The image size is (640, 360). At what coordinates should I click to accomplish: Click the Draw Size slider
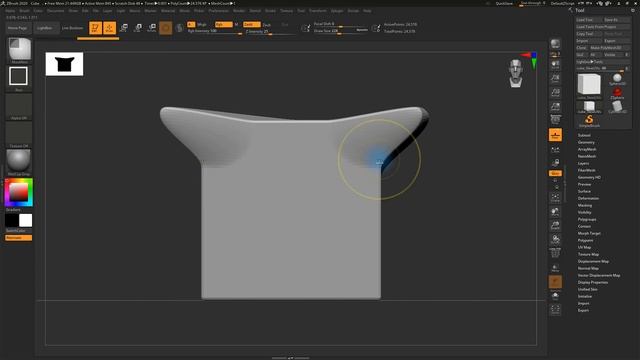pos(340,31)
